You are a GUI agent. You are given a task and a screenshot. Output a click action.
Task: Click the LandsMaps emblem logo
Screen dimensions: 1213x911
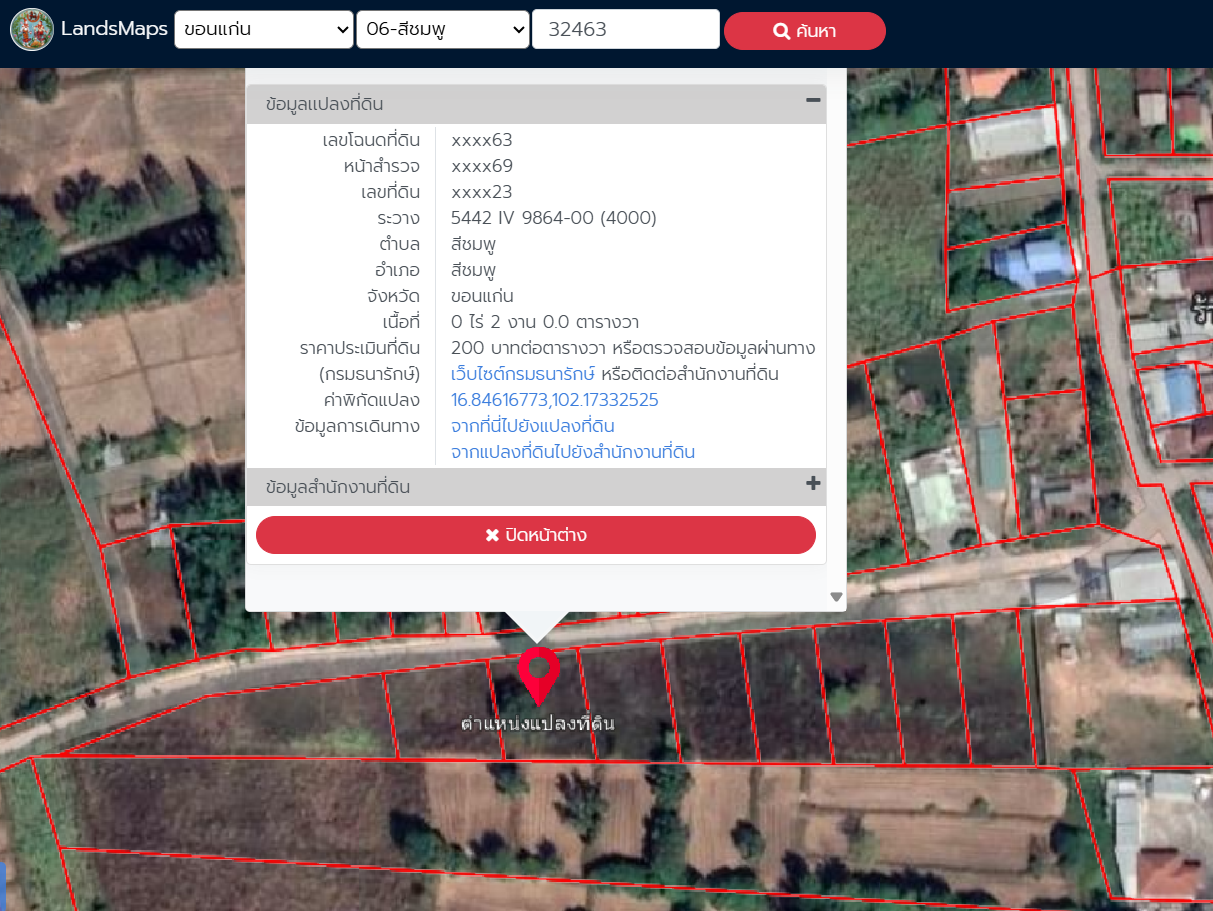tap(32, 30)
